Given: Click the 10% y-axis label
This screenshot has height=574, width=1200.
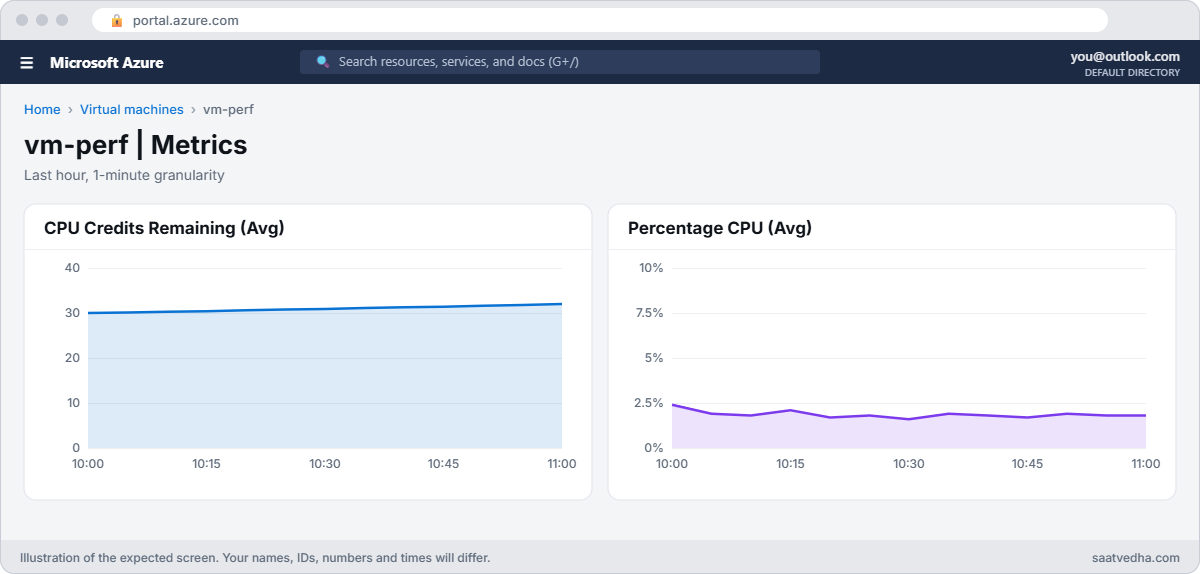Looking at the screenshot, I should coord(652,268).
